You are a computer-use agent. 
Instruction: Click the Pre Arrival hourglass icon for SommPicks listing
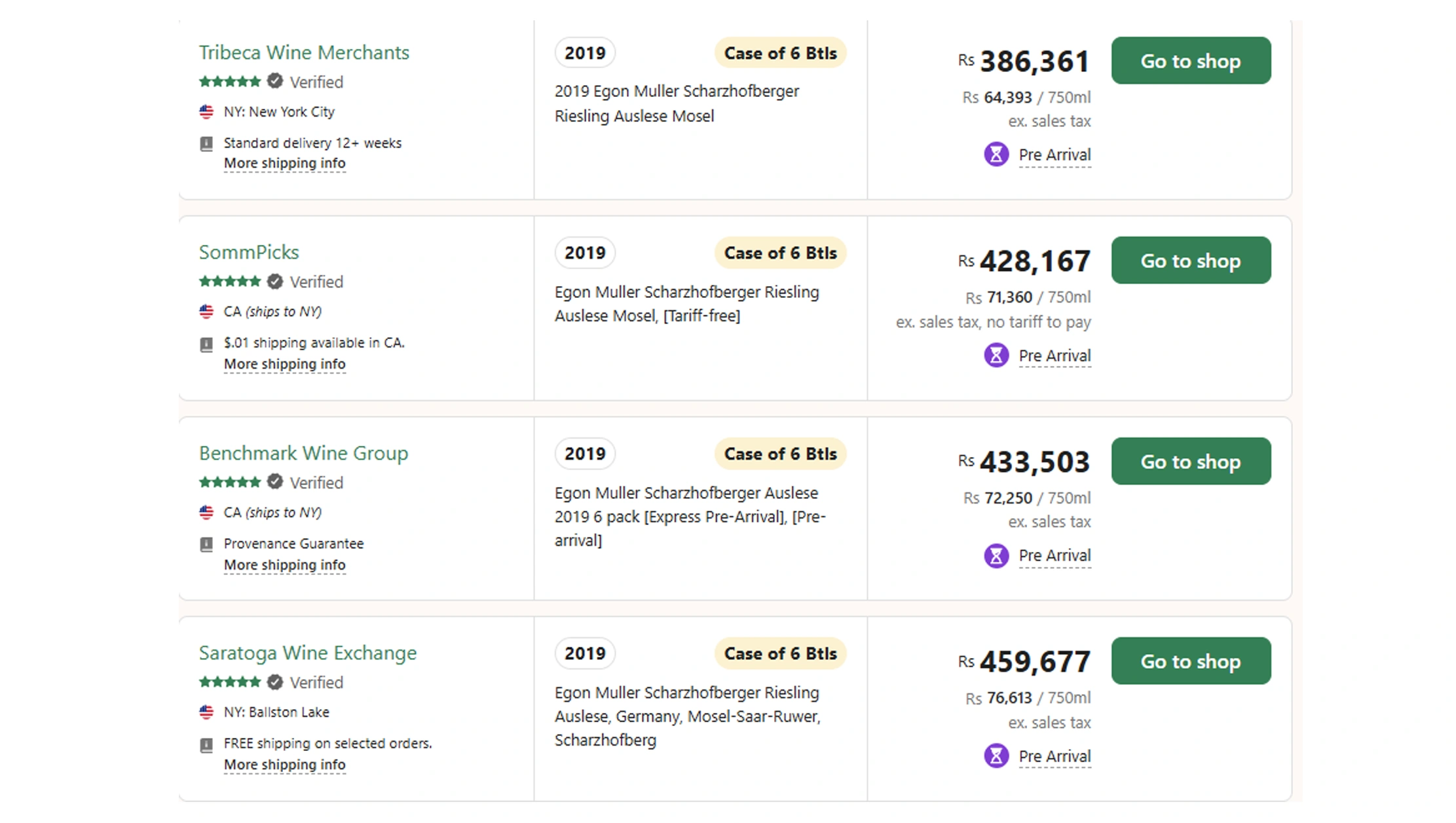pos(996,356)
